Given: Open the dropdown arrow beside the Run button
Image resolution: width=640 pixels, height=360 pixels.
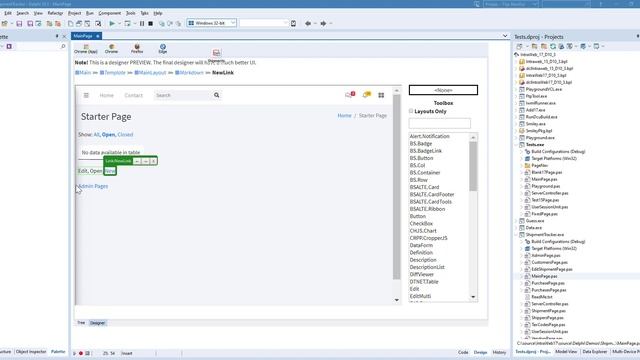Looking at the screenshot, I should (x=120, y=24).
